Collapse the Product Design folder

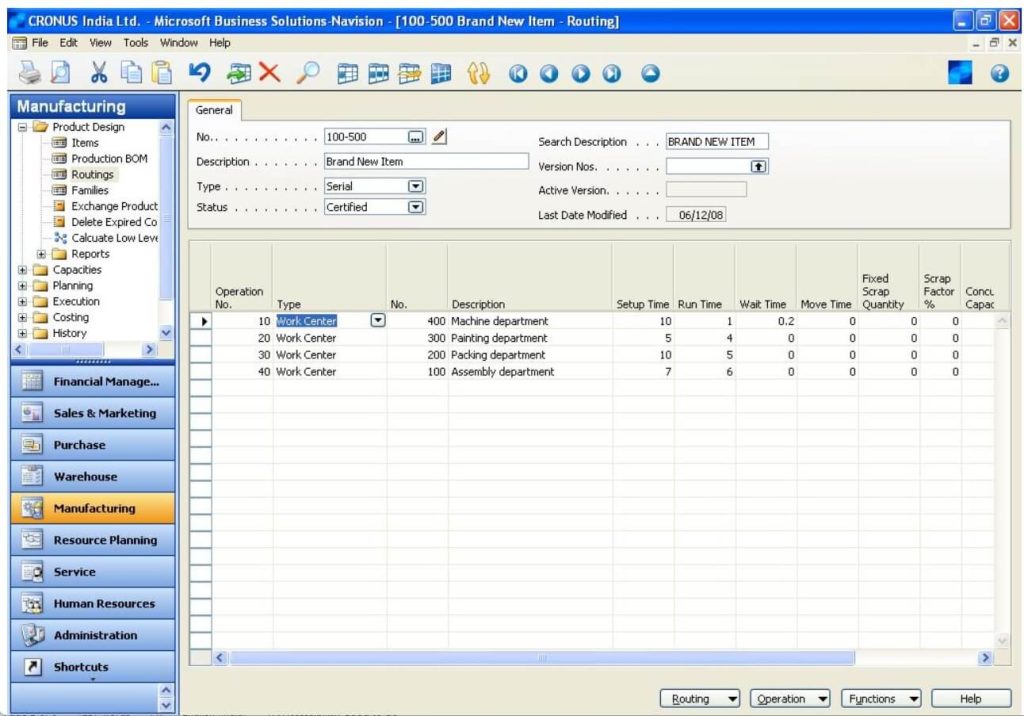click(x=22, y=127)
